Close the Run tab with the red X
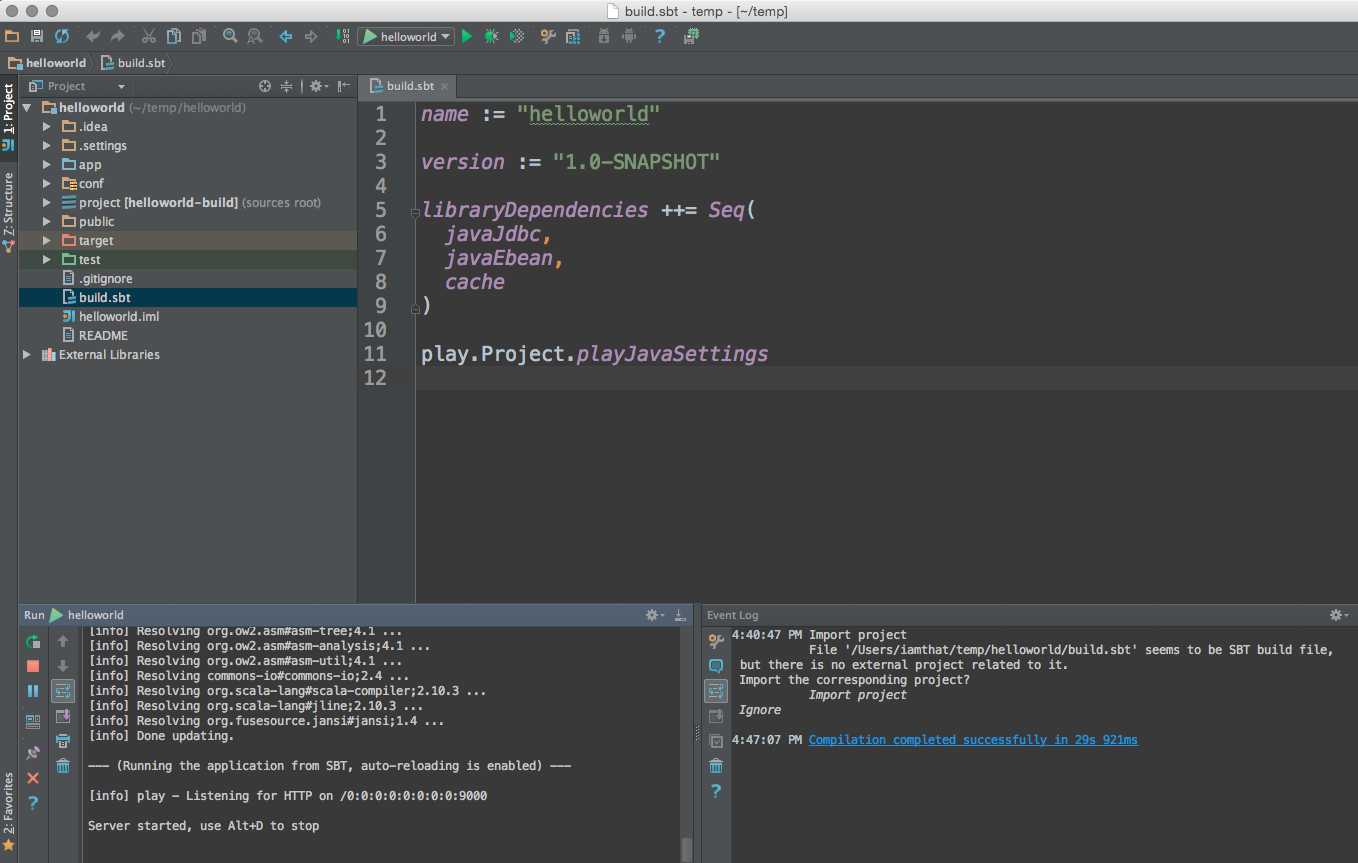 (x=33, y=777)
